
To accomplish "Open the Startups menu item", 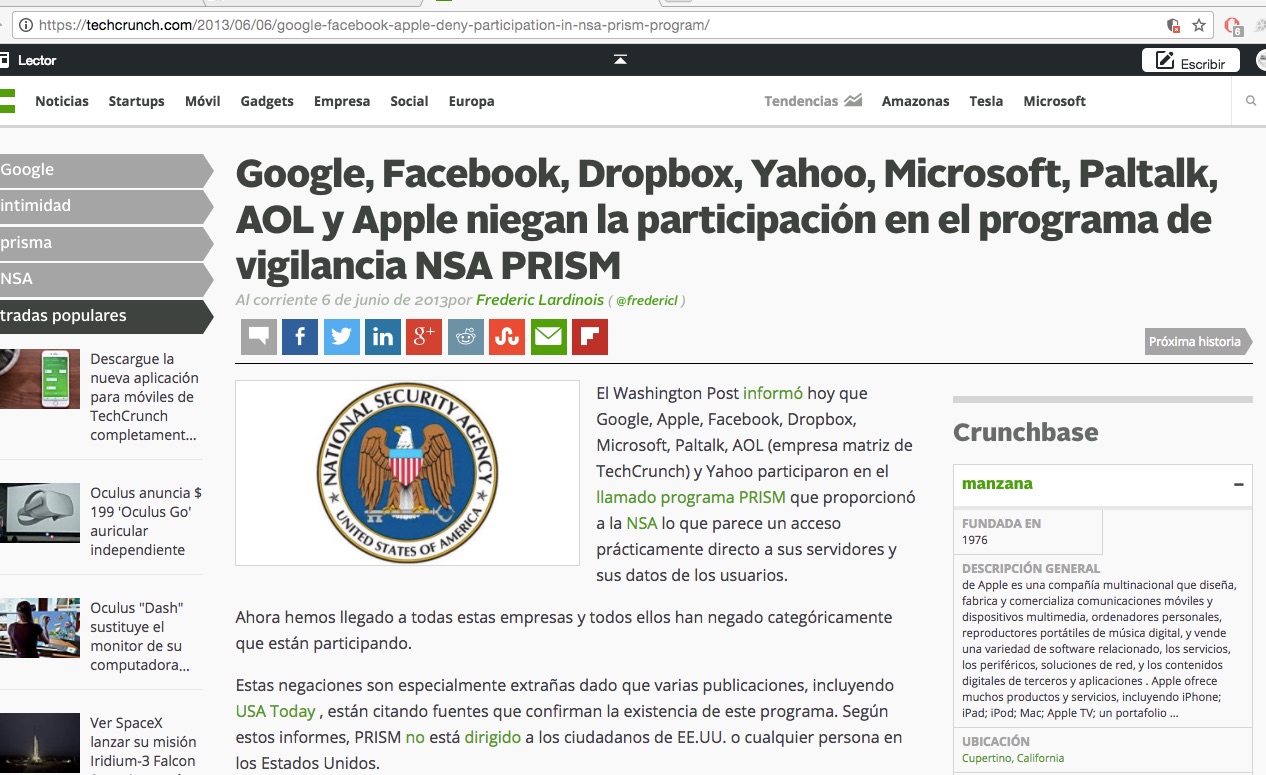I will click(x=137, y=101).
